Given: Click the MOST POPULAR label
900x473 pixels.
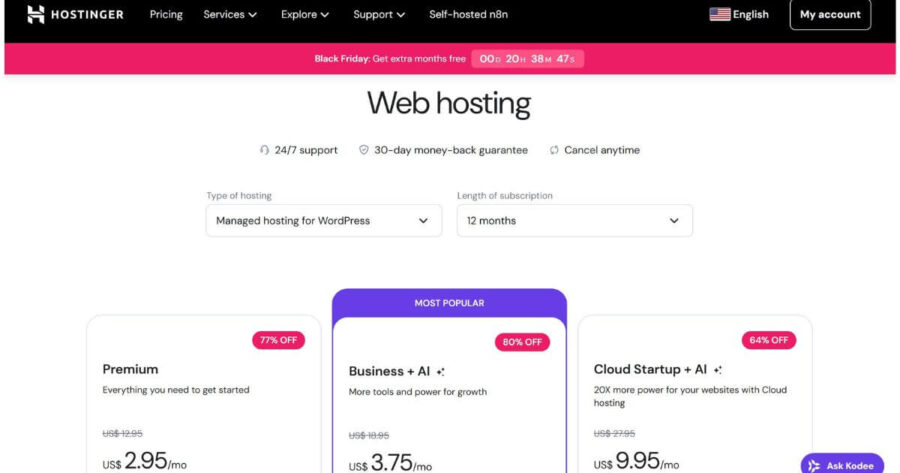Looking at the screenshot, I should click(x=449, y=303).
